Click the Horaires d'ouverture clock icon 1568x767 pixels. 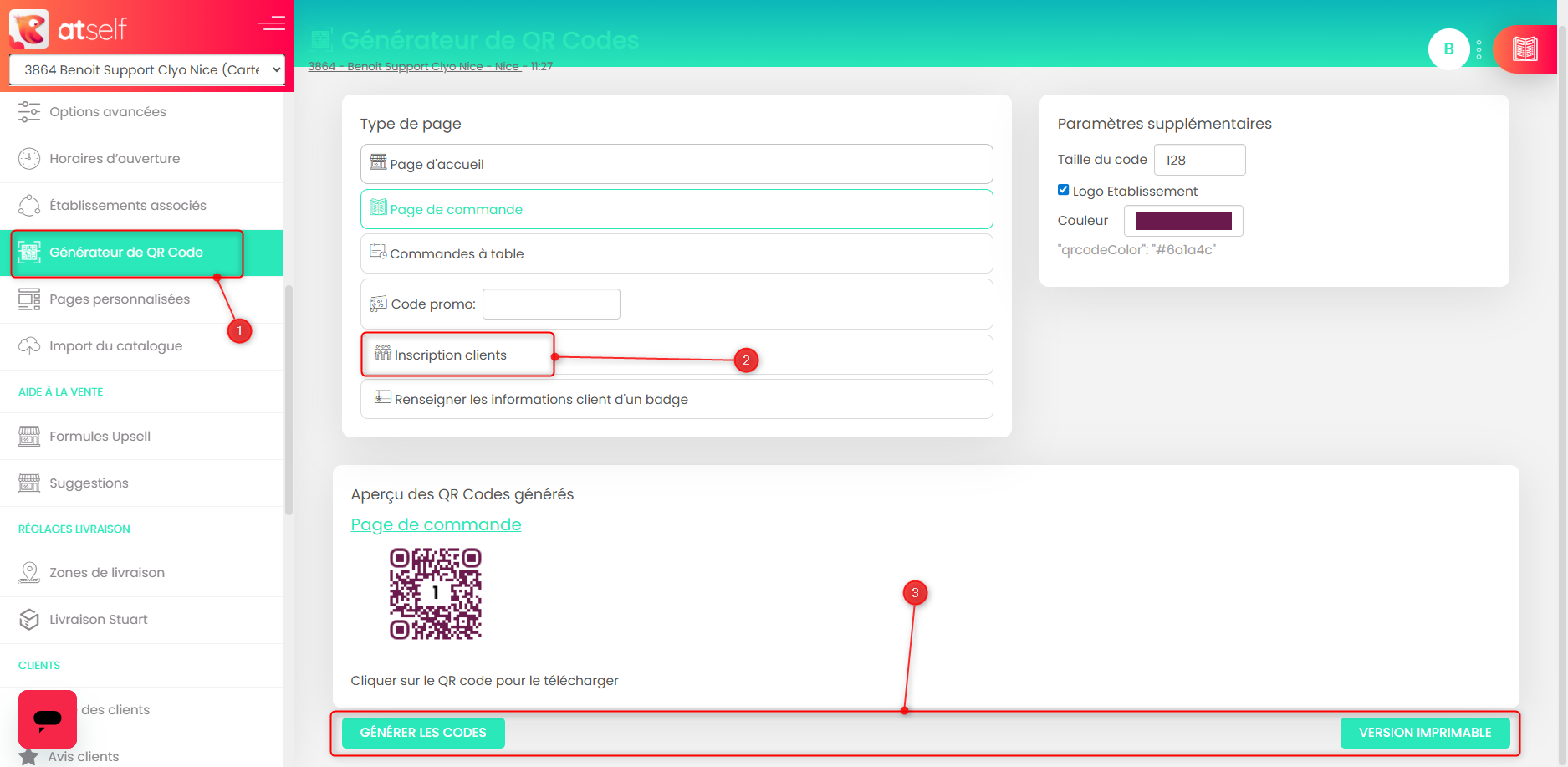[x=29, y=159]
